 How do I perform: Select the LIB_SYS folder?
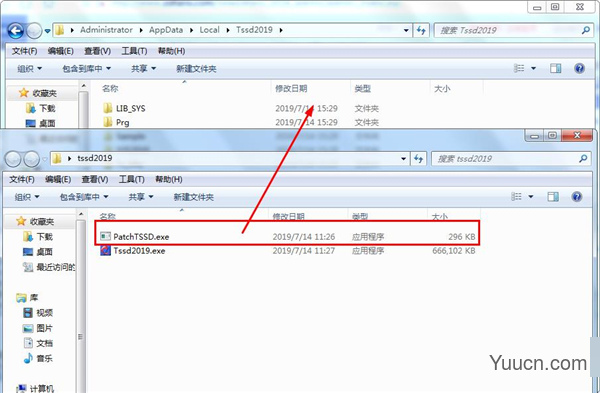124,108
